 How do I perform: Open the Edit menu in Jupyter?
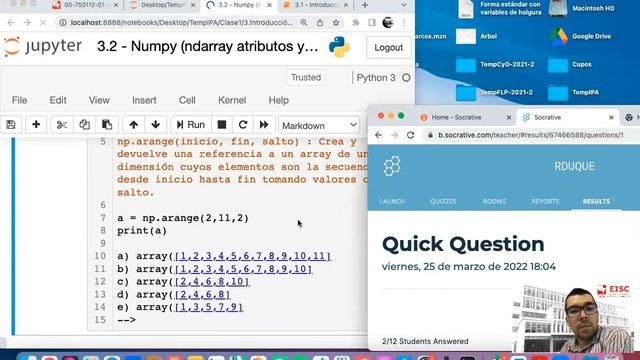(x=58, y=100)
